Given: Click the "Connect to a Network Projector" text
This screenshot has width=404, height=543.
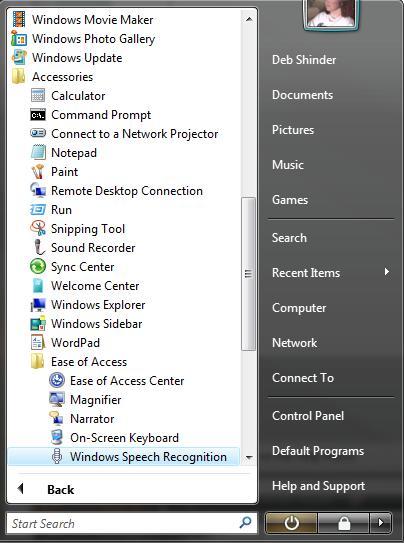Looking at the screenshot, I should point(135,134).
